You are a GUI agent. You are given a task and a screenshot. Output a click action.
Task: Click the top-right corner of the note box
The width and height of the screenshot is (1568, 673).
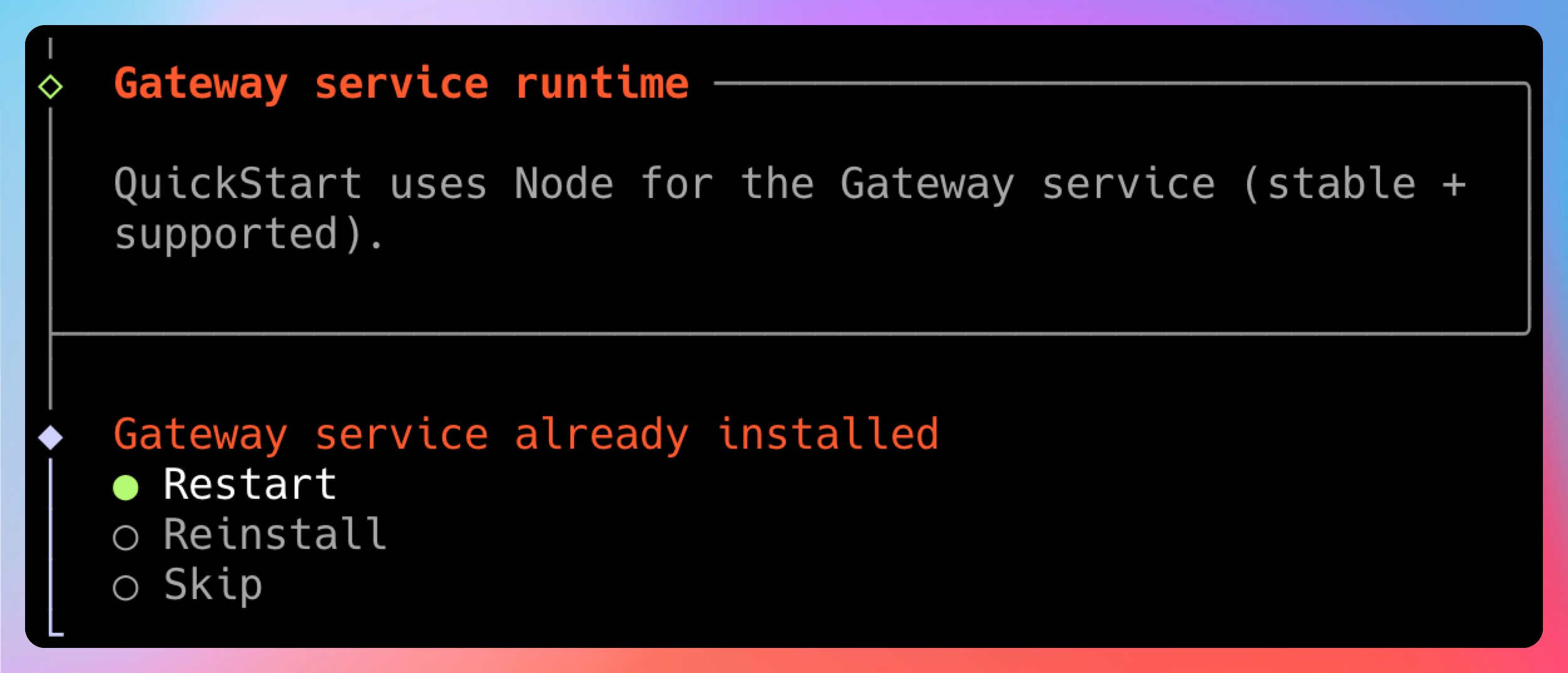[1528, 85]
